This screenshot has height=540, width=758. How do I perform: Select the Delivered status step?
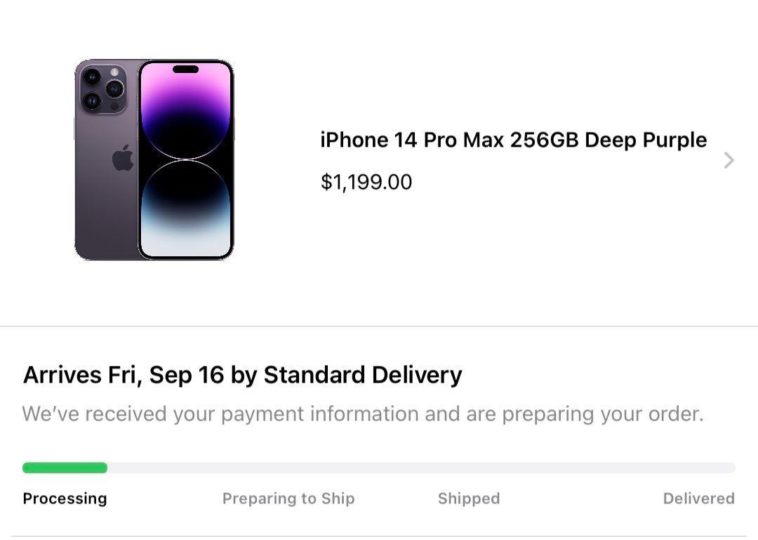698,498
